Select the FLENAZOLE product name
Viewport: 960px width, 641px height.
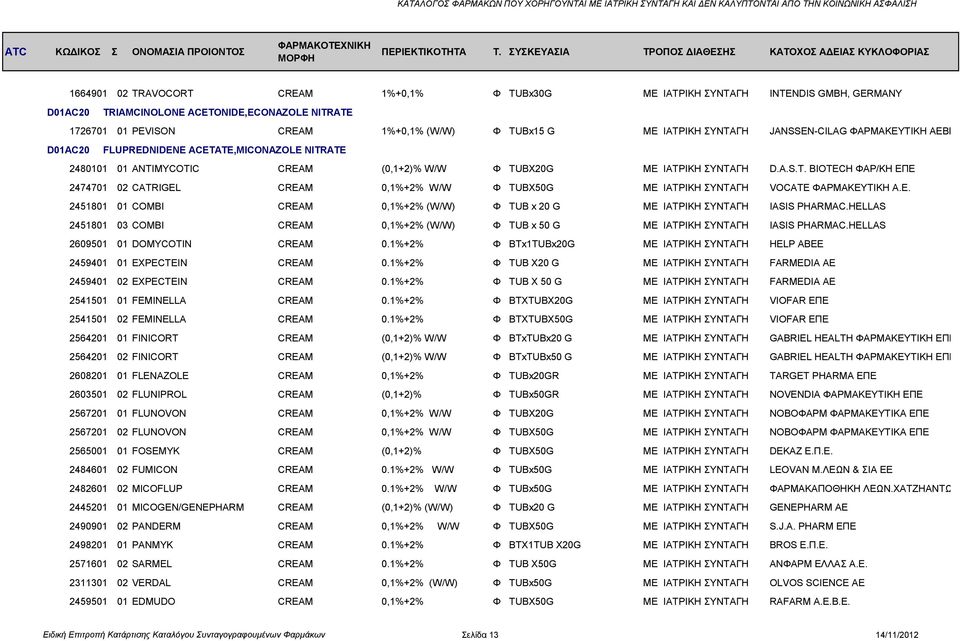[160, 376]
